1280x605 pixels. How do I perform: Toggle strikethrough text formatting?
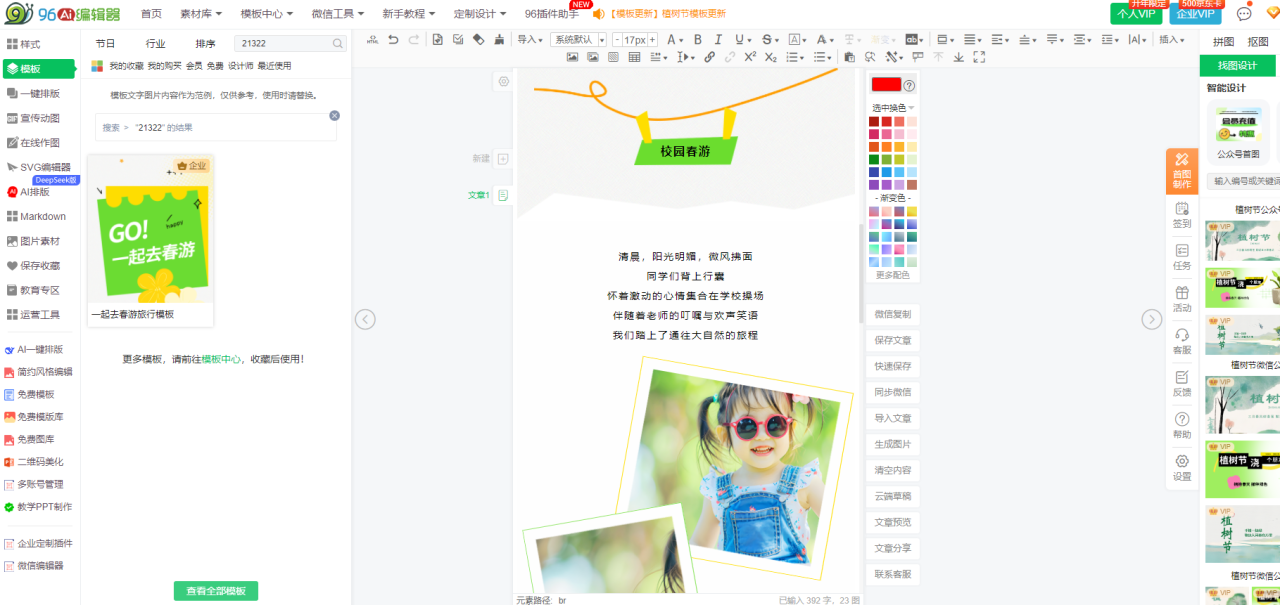(x=766, y=40)
